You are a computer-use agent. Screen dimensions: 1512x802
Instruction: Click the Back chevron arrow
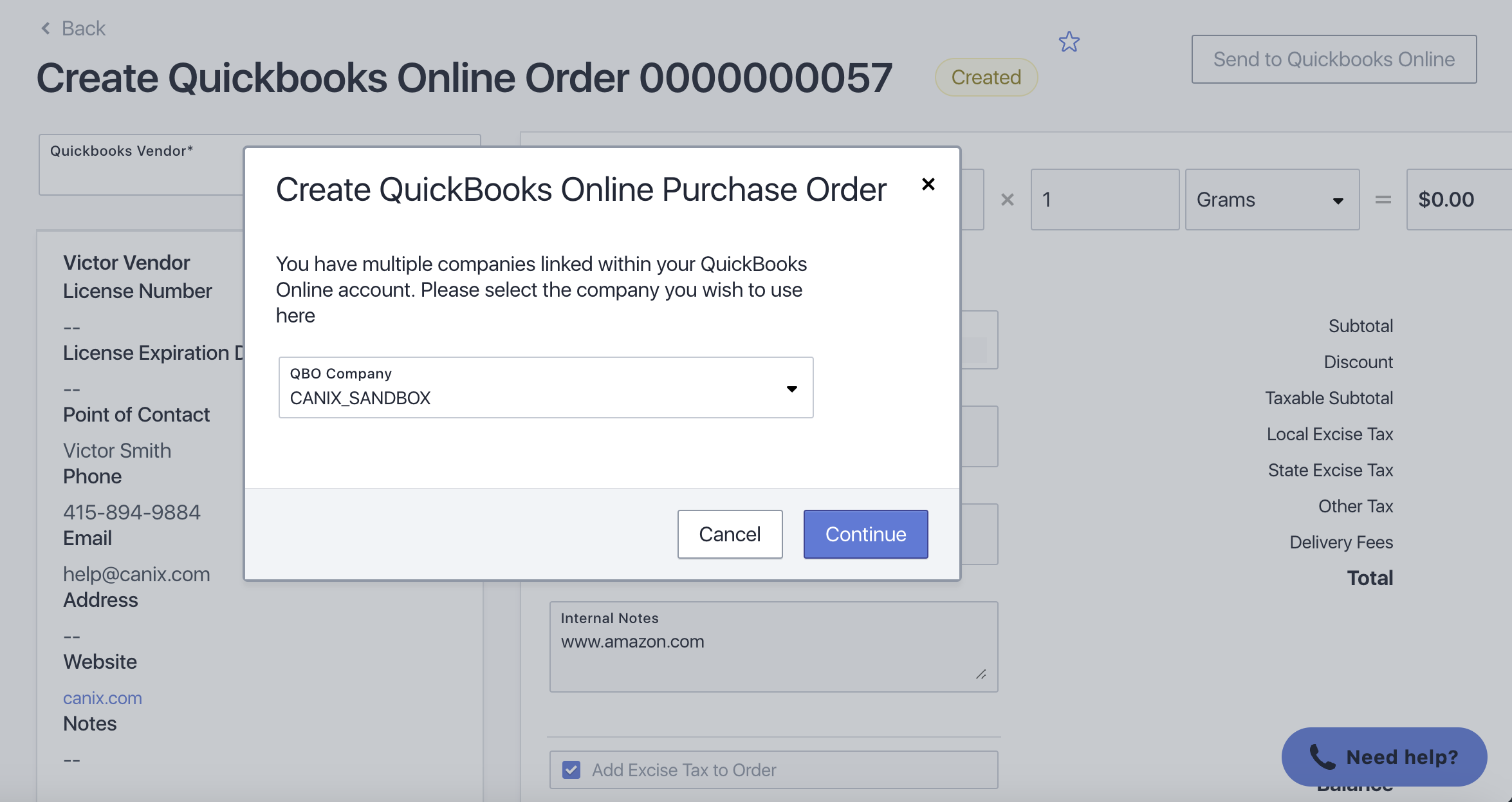(46, 28)
